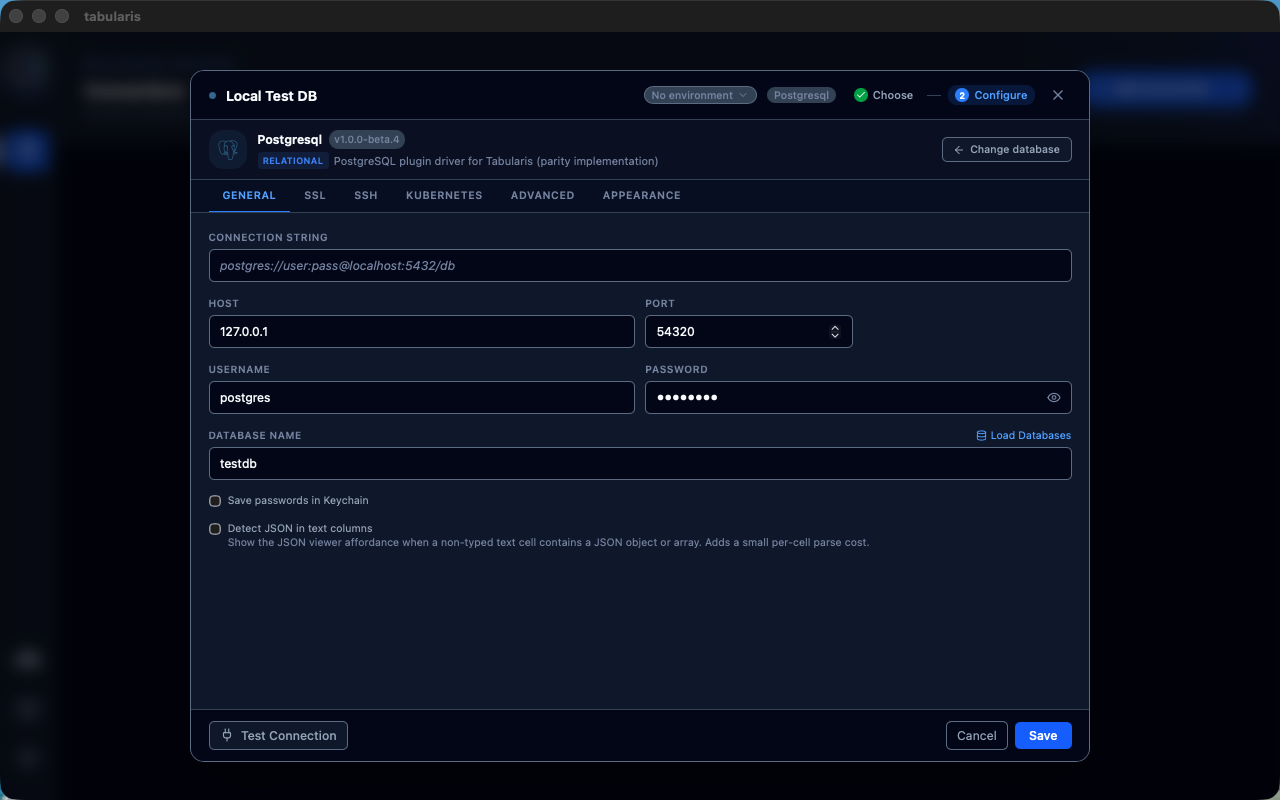
Task: Switch to the SSL tab
Action: [x=315, y=196]
